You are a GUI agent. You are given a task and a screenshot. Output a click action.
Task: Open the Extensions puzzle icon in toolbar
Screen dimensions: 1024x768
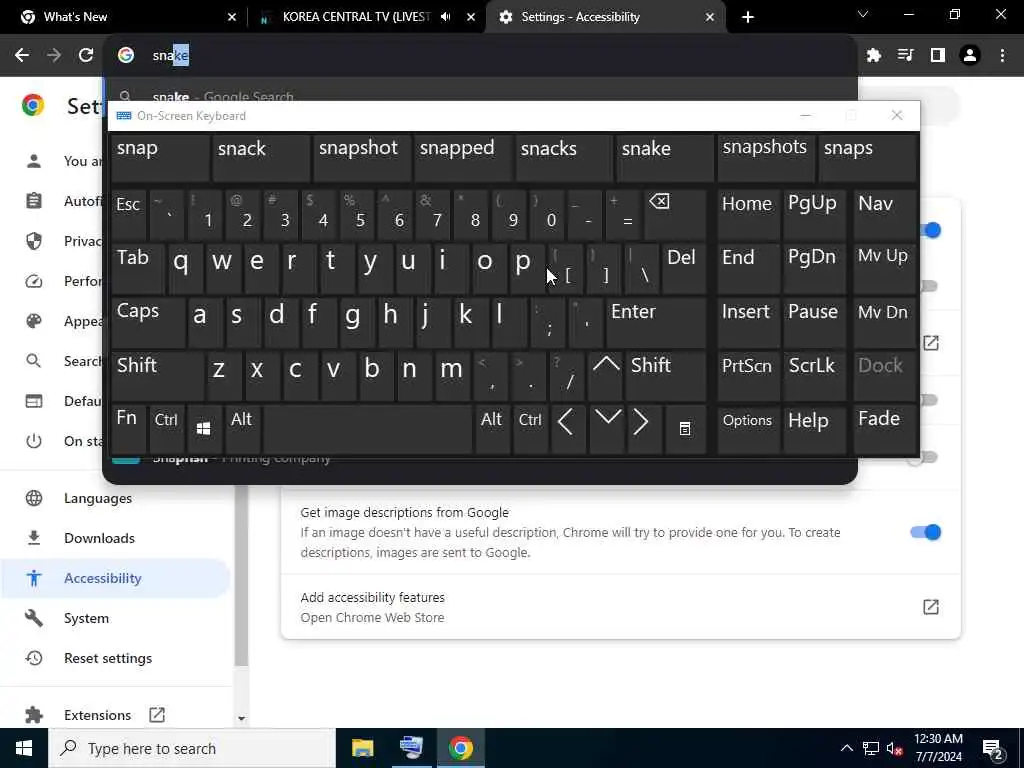874,56
